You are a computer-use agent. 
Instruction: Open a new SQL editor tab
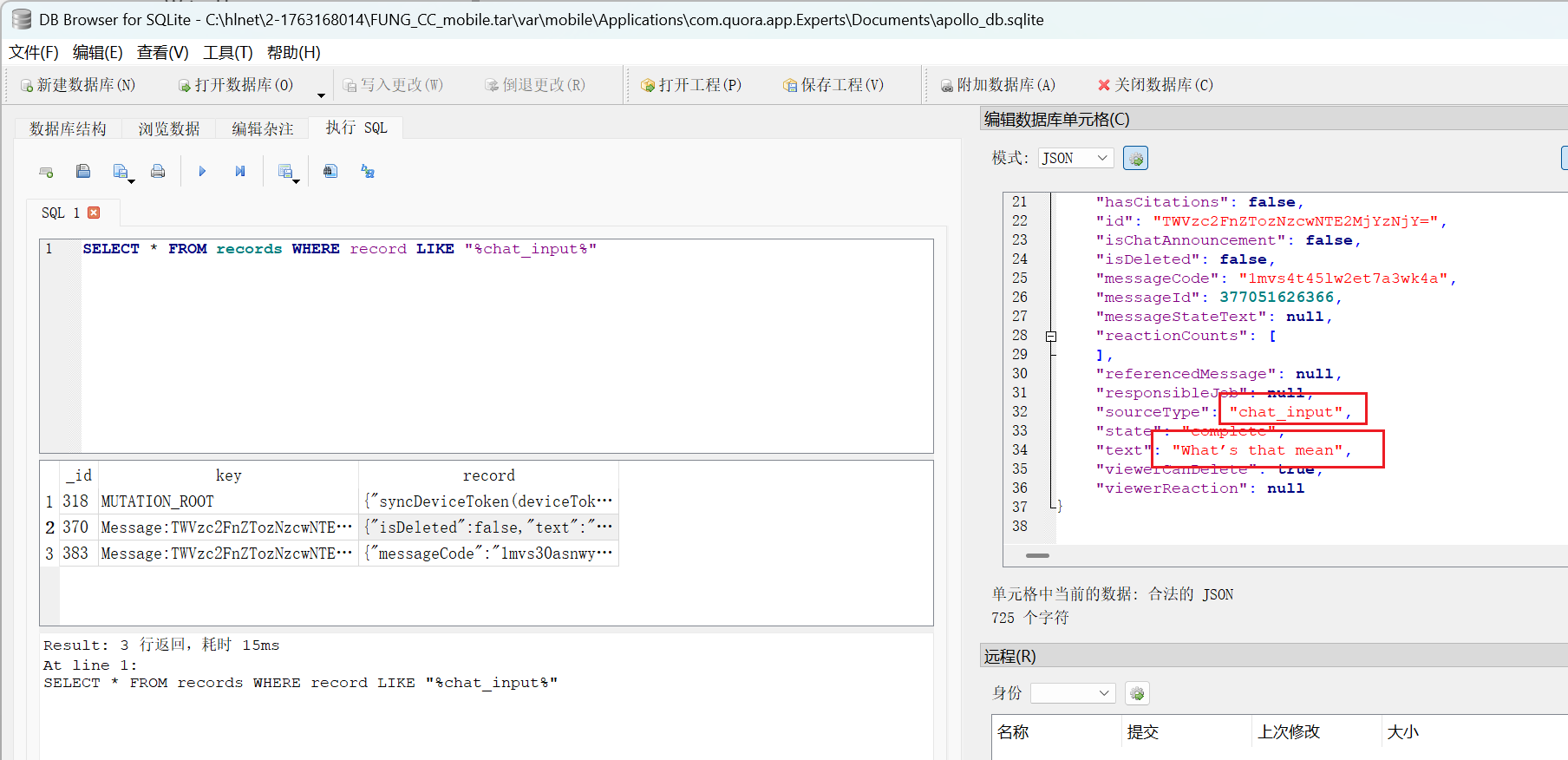[47, 172]
